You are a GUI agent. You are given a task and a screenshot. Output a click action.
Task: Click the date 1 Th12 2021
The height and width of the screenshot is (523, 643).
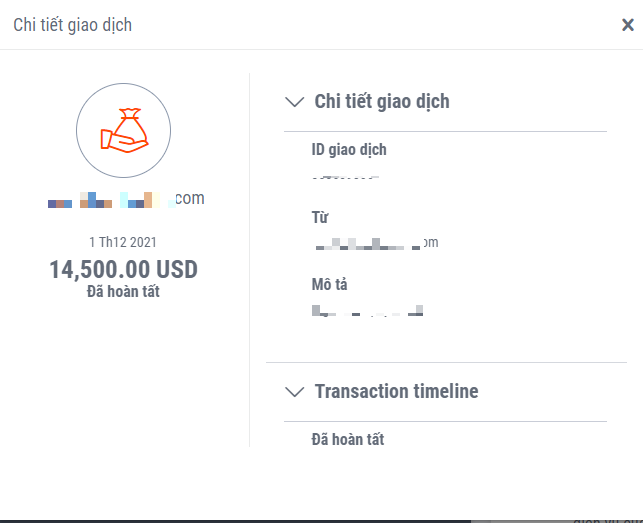coord(123,242)
